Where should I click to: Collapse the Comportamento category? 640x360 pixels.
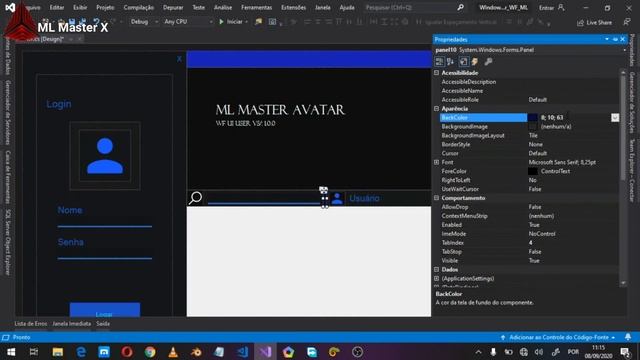436,198
